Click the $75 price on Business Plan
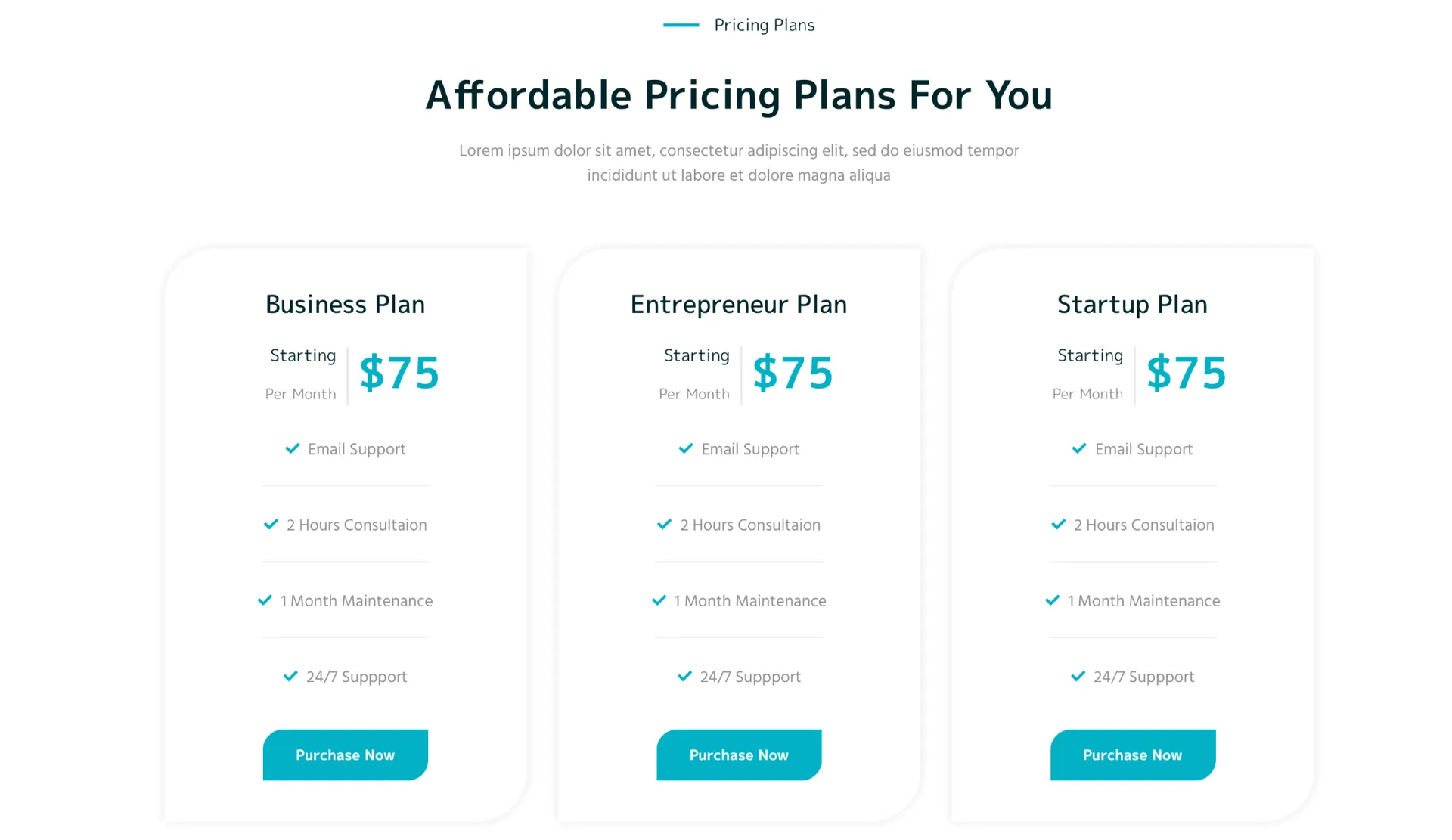The width and height of the screenshot is (1452, 840). 399,373
